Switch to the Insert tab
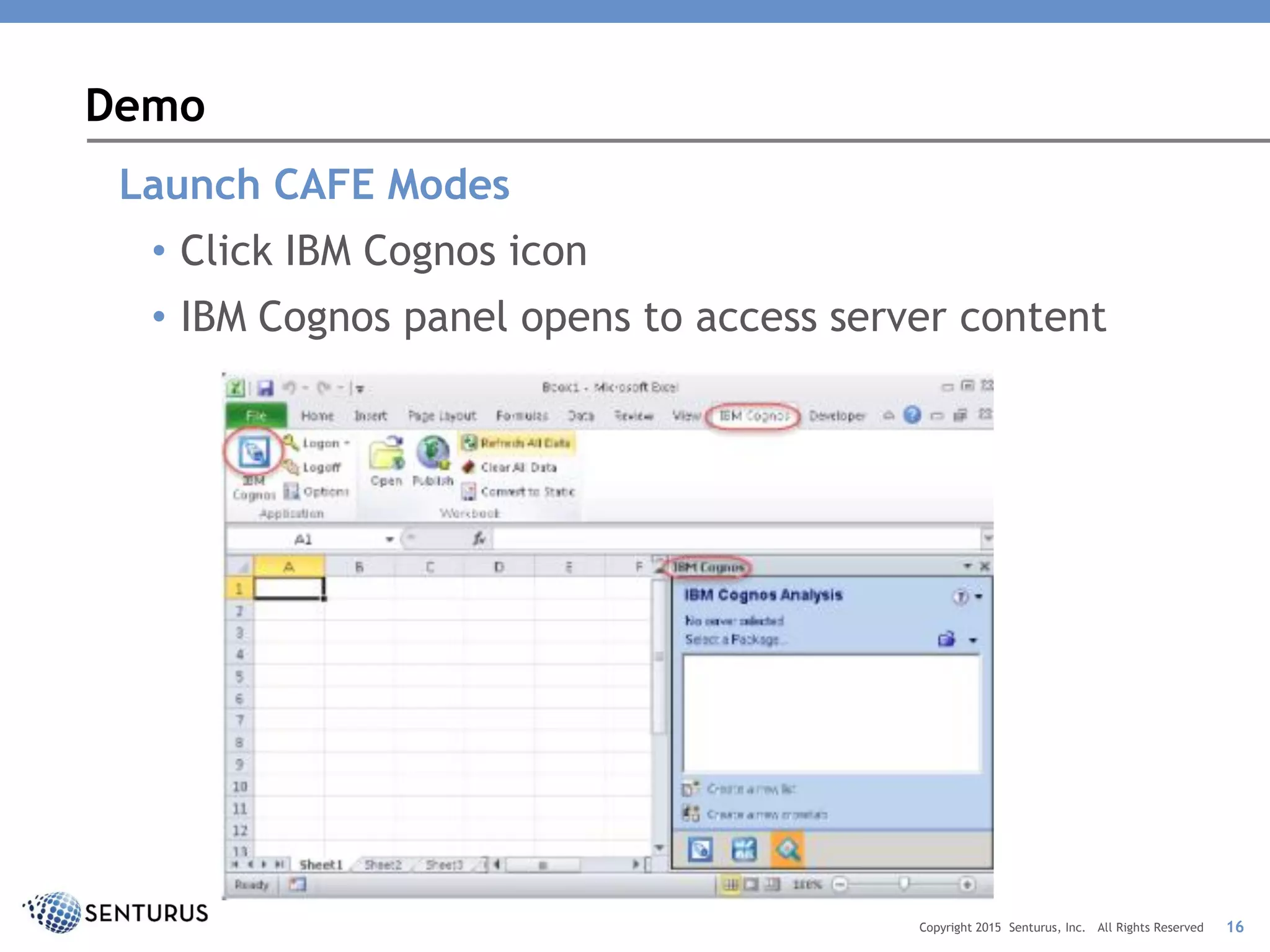1270x952 pixels. pyautogui.click(x=370, y=415)
